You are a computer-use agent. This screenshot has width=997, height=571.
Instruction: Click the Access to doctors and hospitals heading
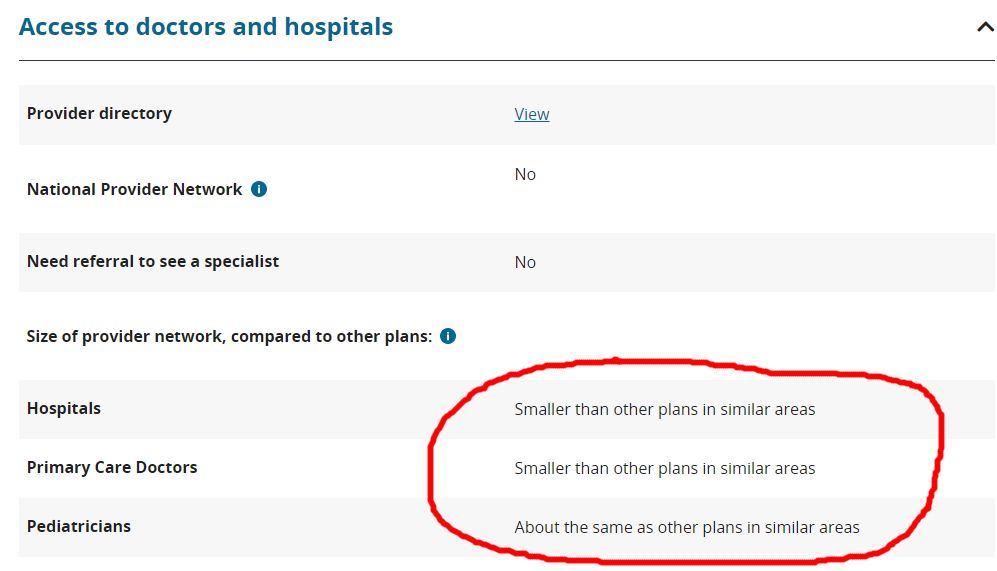tap(206, 27)
